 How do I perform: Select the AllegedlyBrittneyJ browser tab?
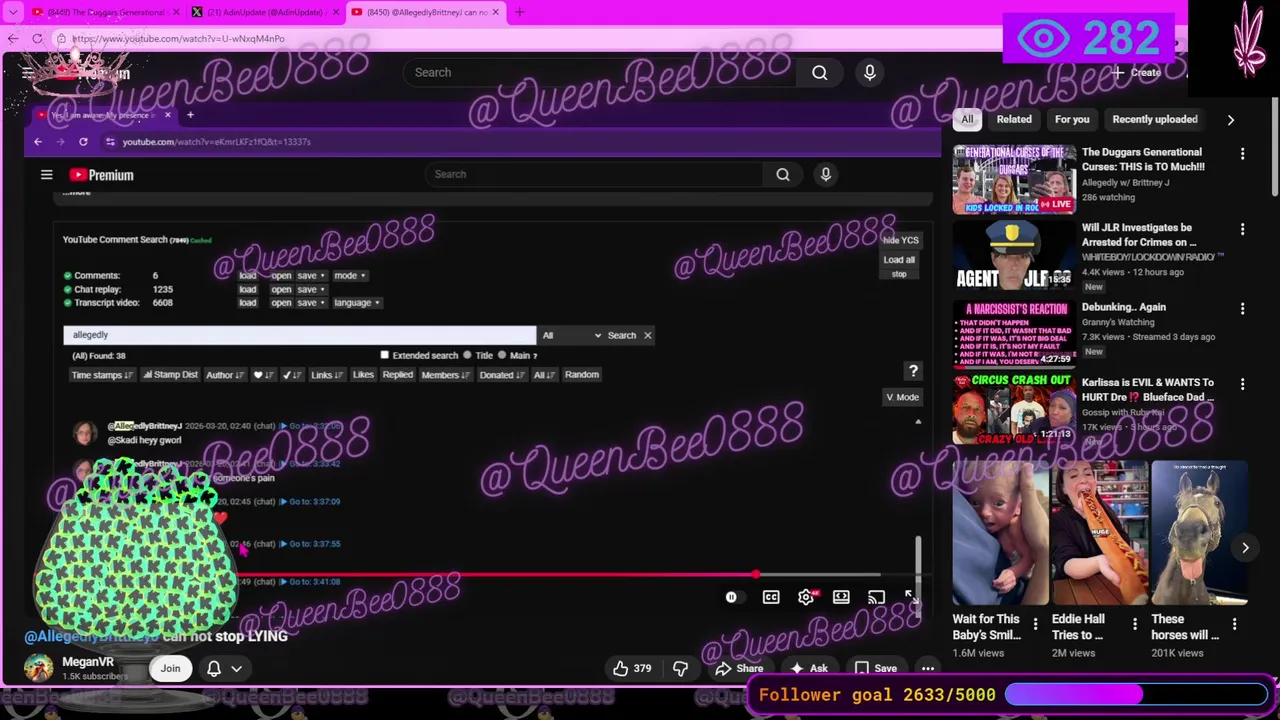(x=425, y=12)
